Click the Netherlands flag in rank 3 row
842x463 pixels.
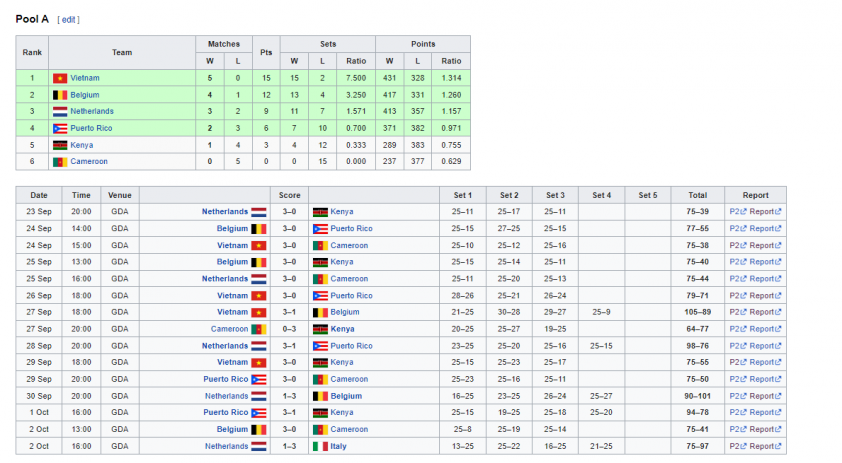point(60,112)
